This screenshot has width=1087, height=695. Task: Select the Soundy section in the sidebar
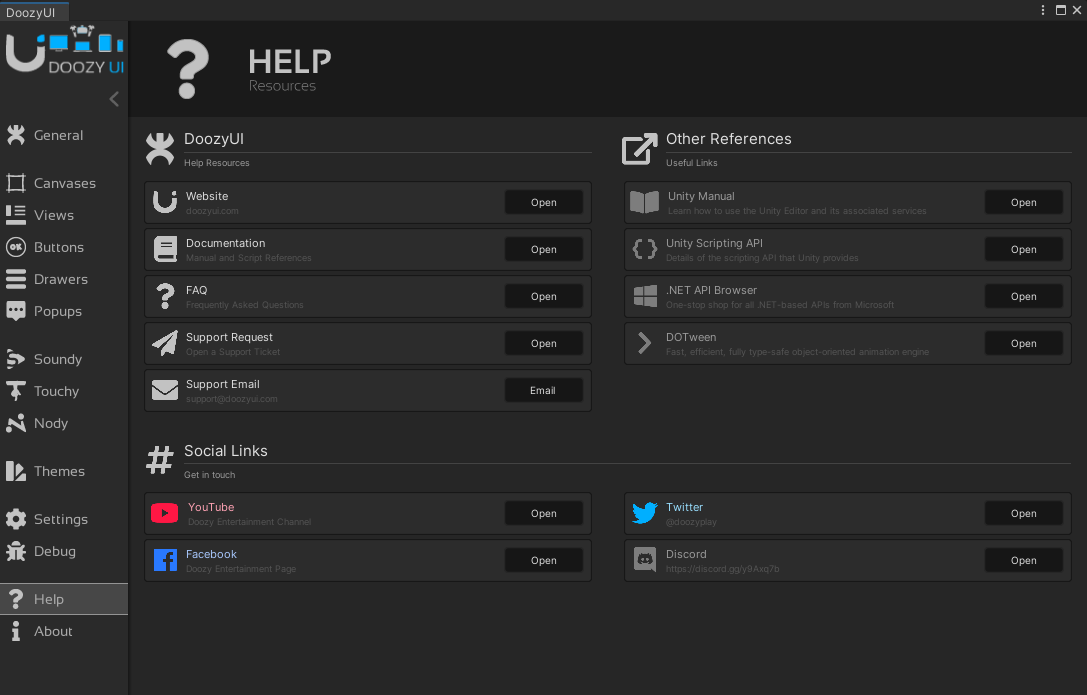tap(57, 358)
